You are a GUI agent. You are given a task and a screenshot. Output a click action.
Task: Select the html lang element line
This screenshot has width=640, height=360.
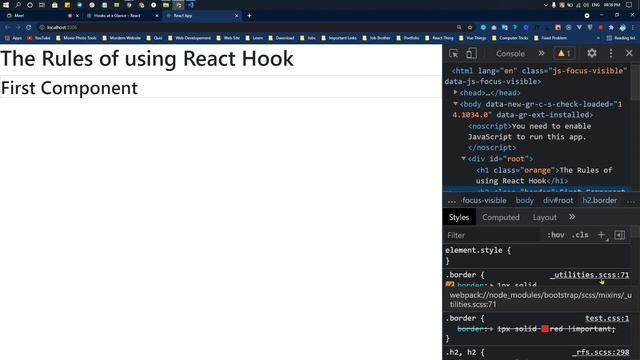(x=536, y=76)
